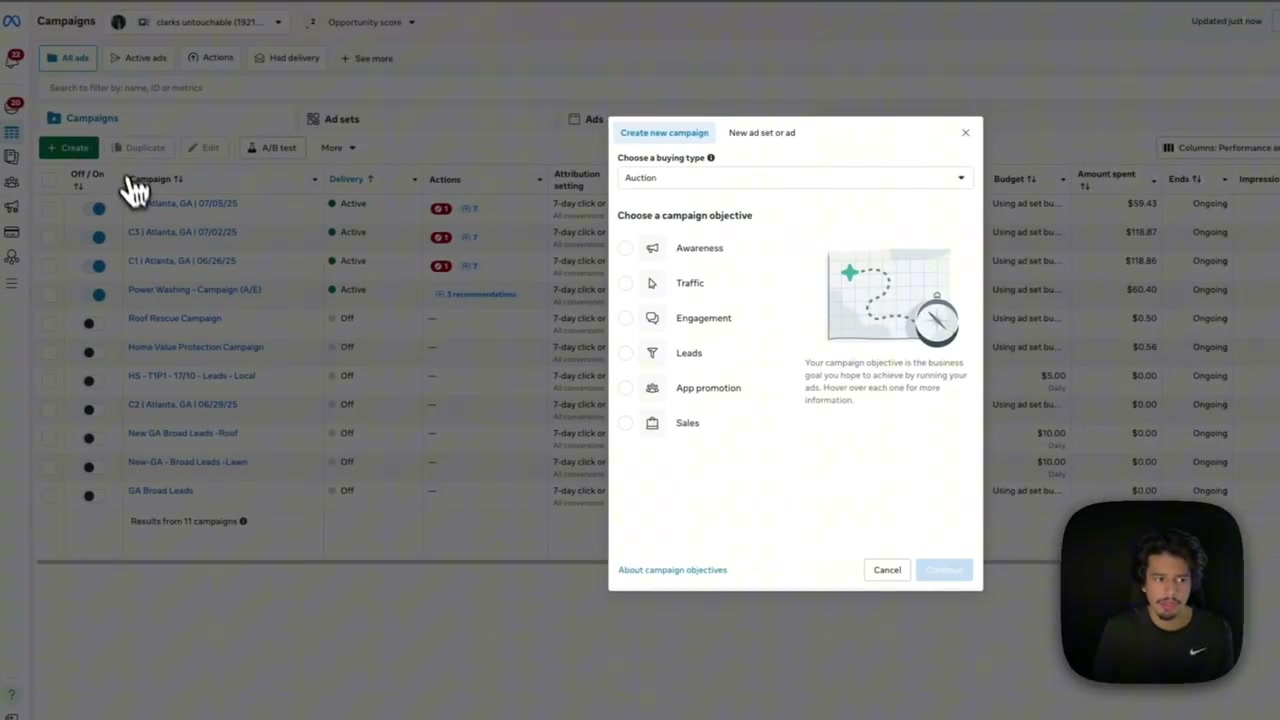Select the Leads objective radio button
The height and width of the screenshot is (720, 1280).
click(x=626, y=353)
